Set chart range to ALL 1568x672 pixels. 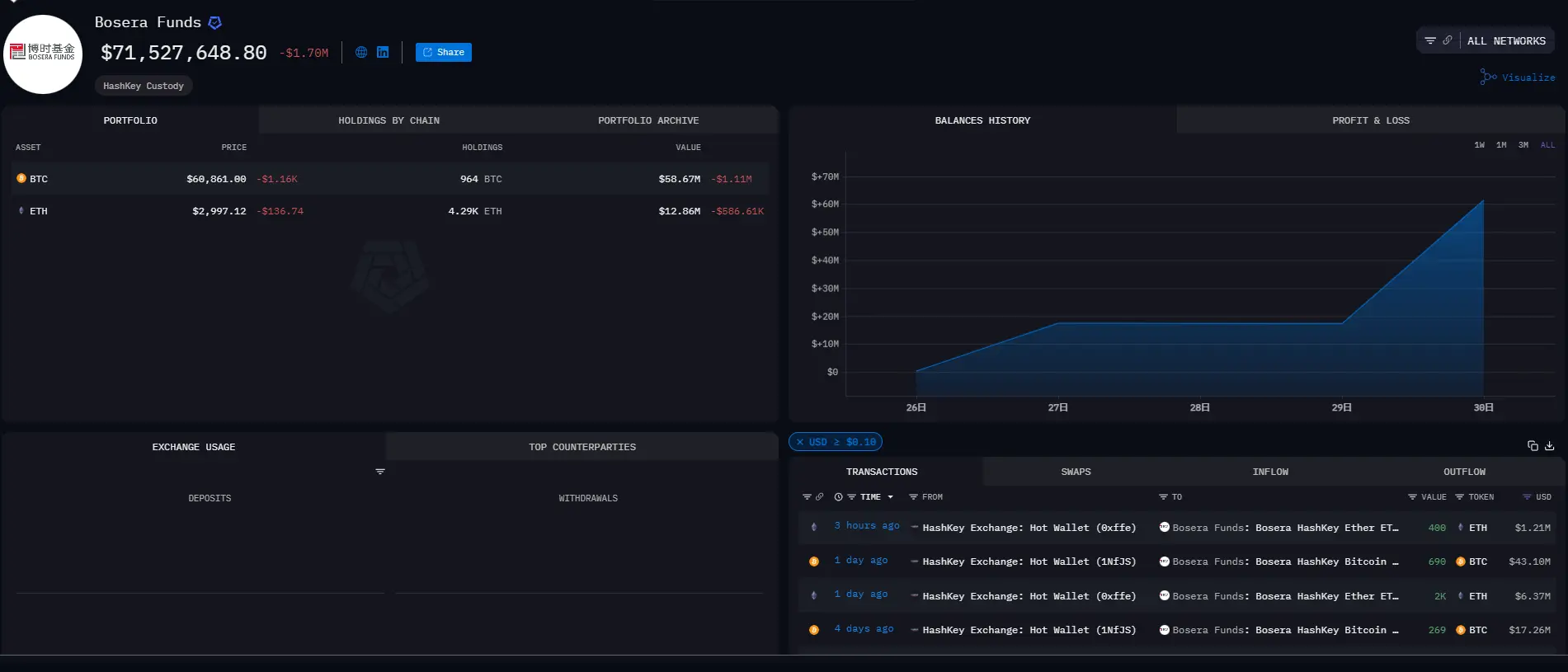point(1547,145)
